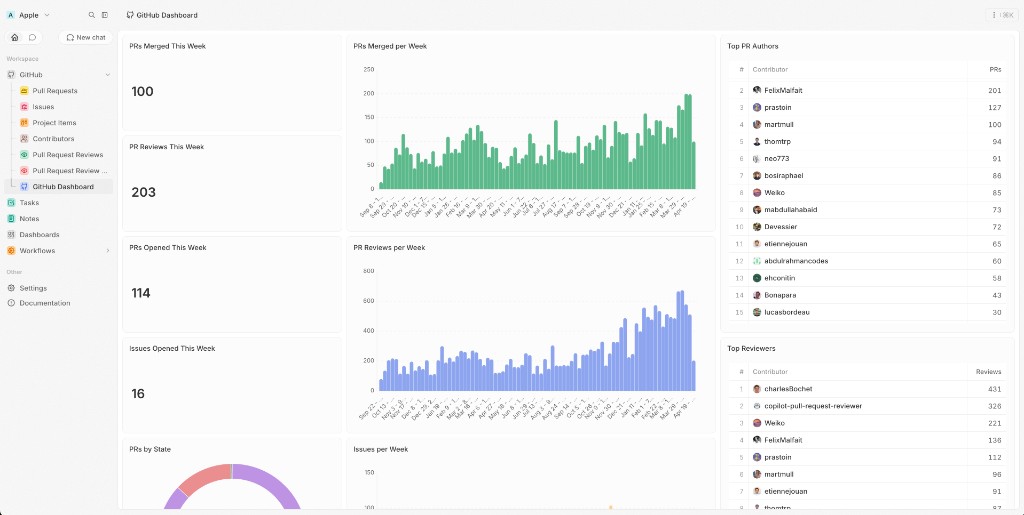Open the Settings page link
Screen dimensions: 1024x515
point(33,288)
